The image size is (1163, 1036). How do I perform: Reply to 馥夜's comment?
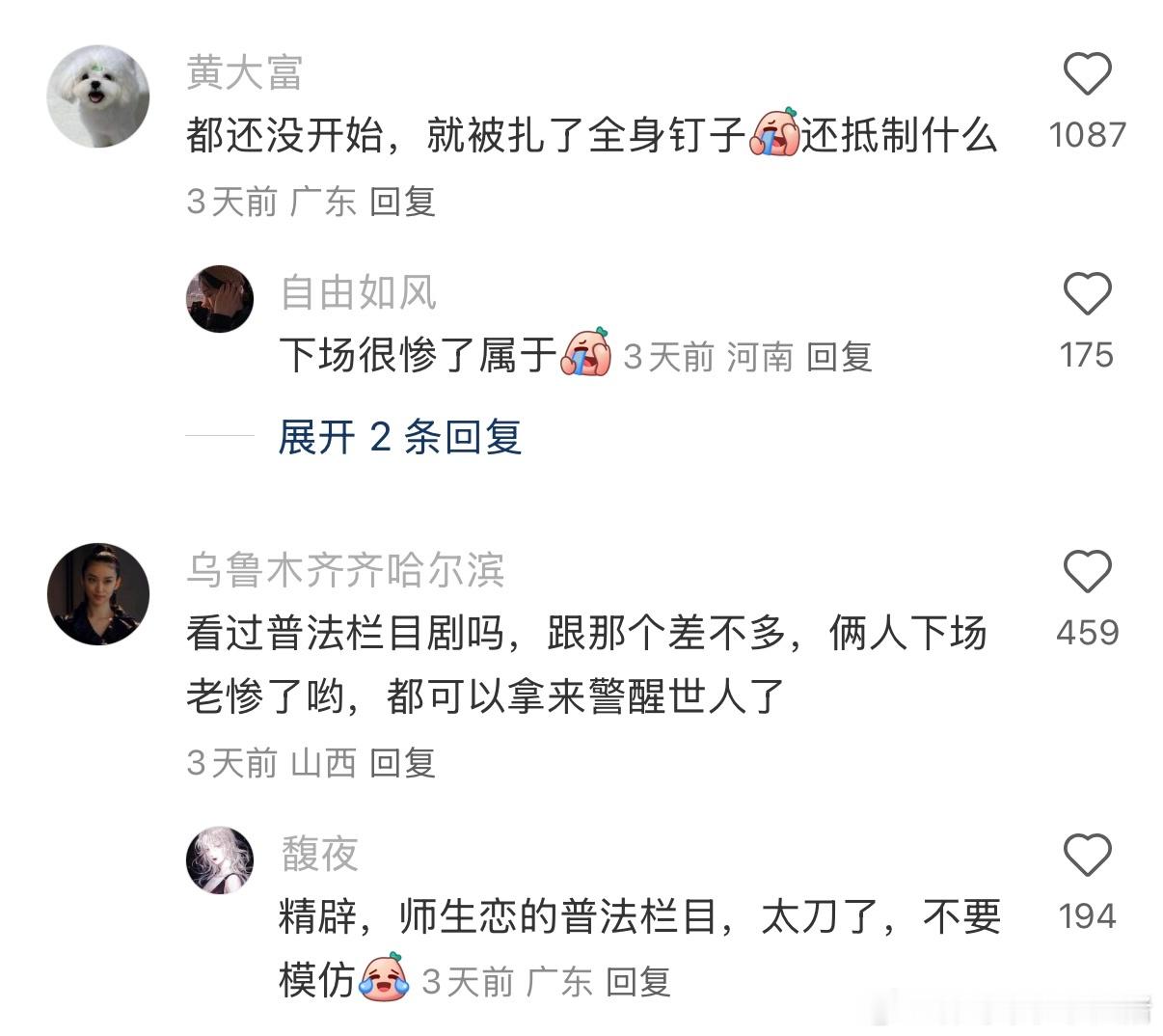[638, 982]
